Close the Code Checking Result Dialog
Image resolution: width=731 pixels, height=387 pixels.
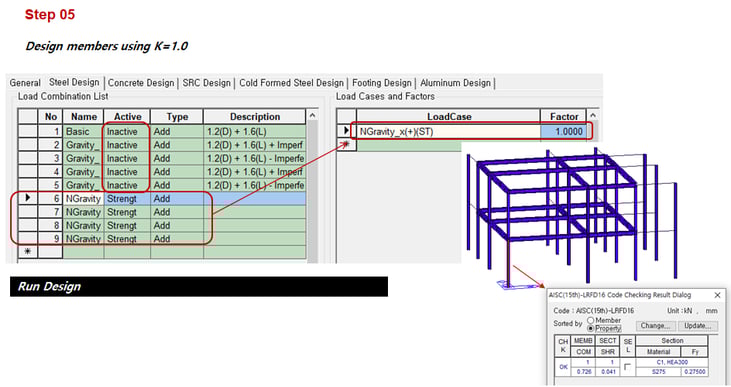[717, 295]
